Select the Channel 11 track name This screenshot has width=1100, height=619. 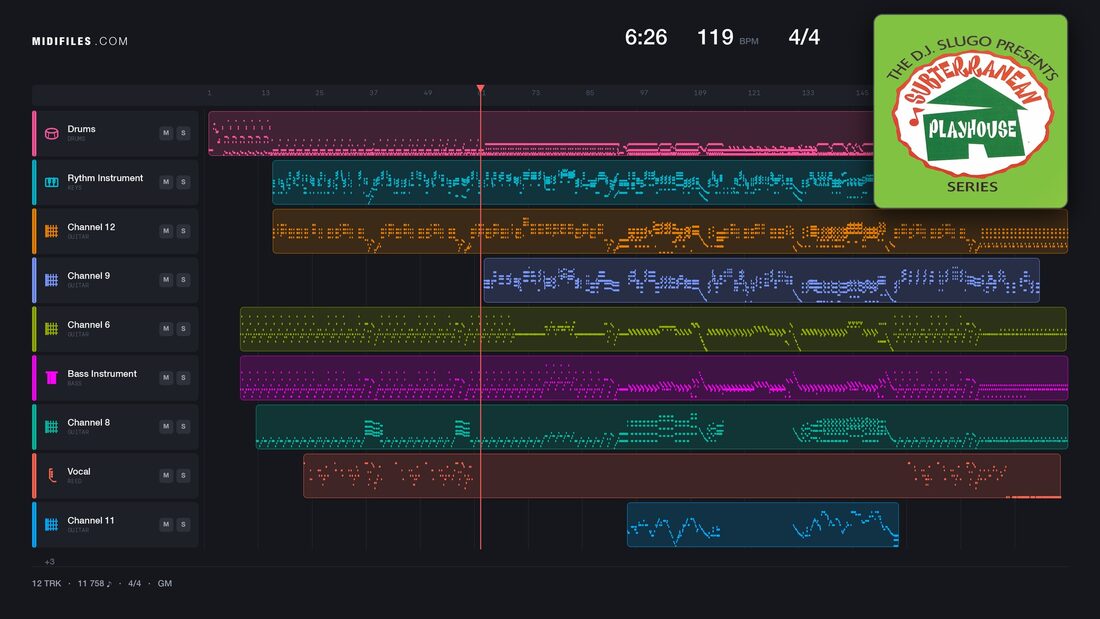[x=90, y=521]
